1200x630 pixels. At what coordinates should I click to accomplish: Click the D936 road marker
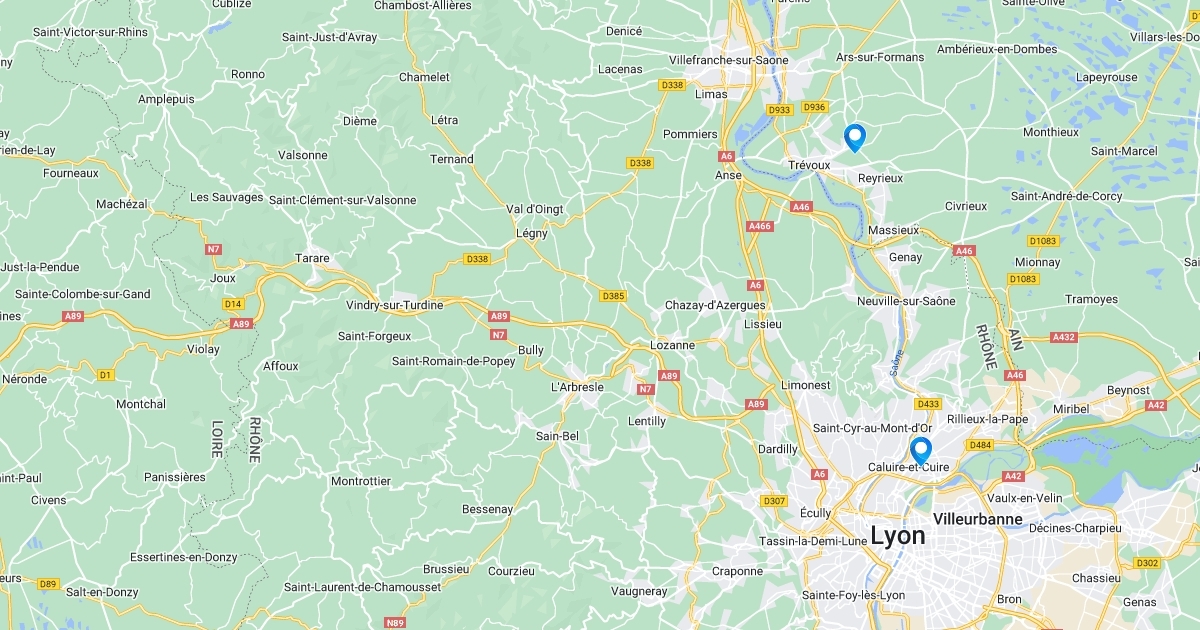[x=815, y=107]
